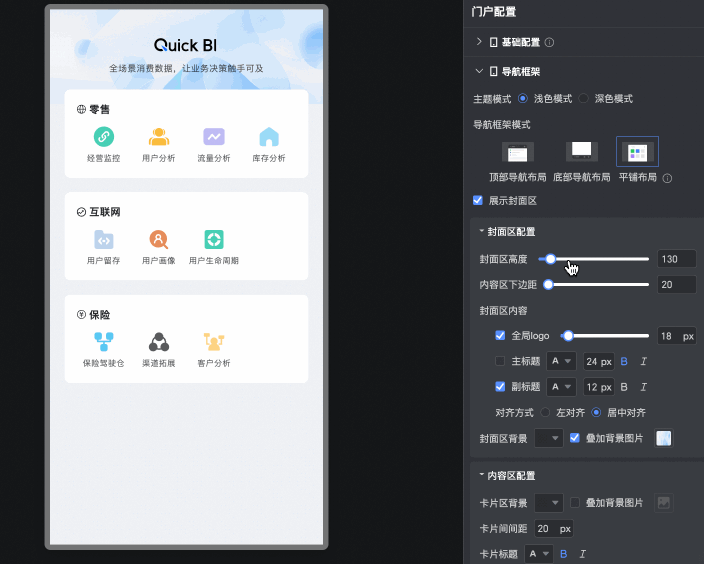The width and height of the screenshot is (704, 564).
Task: Toggle bold for 副标题
Action: point(624,387)
